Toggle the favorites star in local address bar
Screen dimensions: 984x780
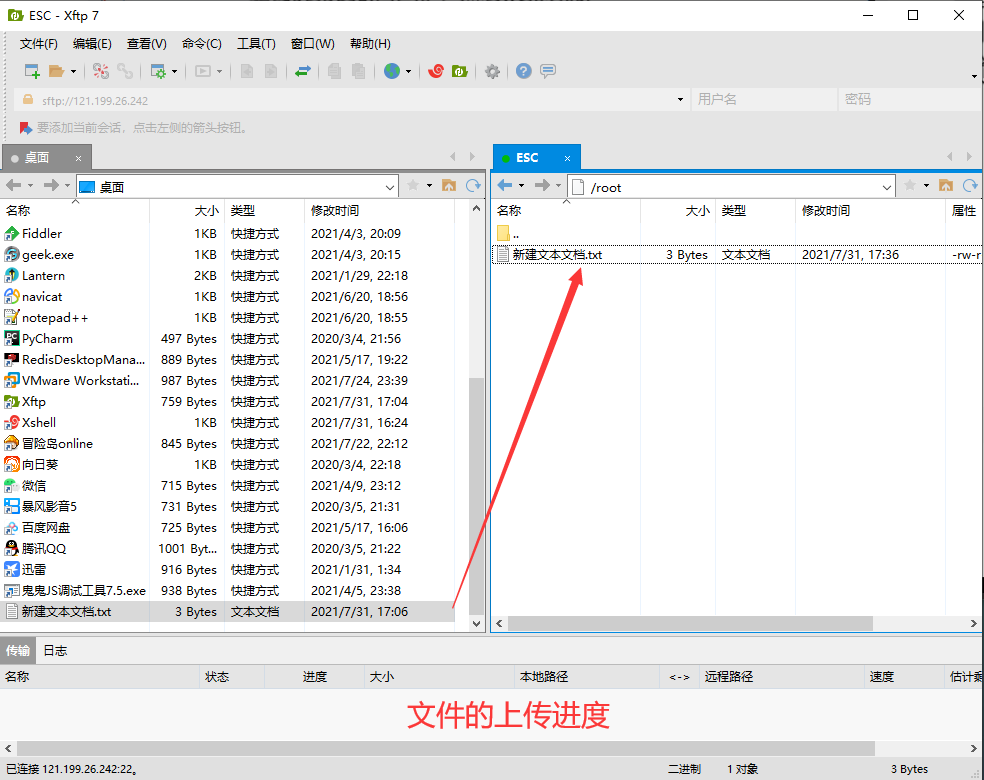pos(410,187)
